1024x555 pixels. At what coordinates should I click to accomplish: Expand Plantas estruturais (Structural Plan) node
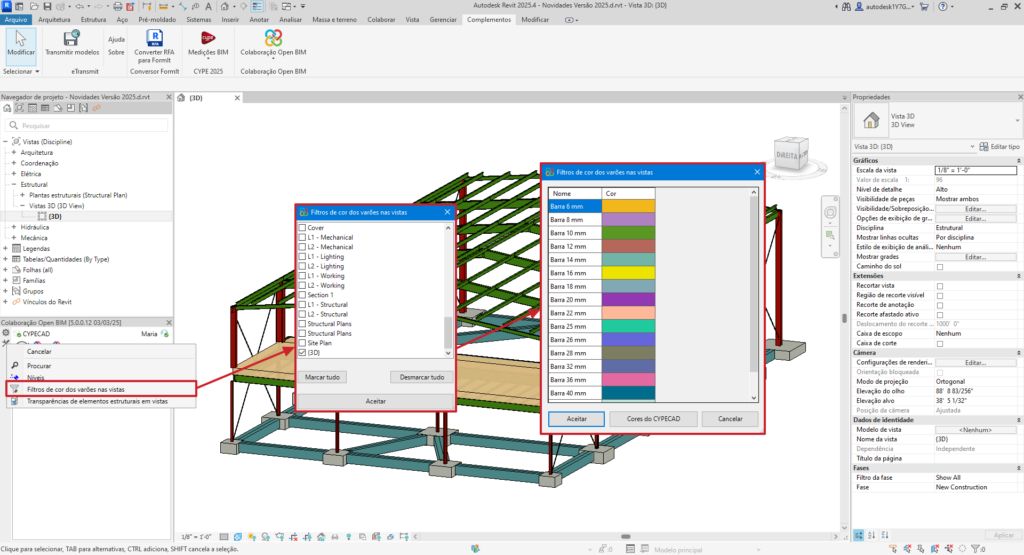pos(22,195)
